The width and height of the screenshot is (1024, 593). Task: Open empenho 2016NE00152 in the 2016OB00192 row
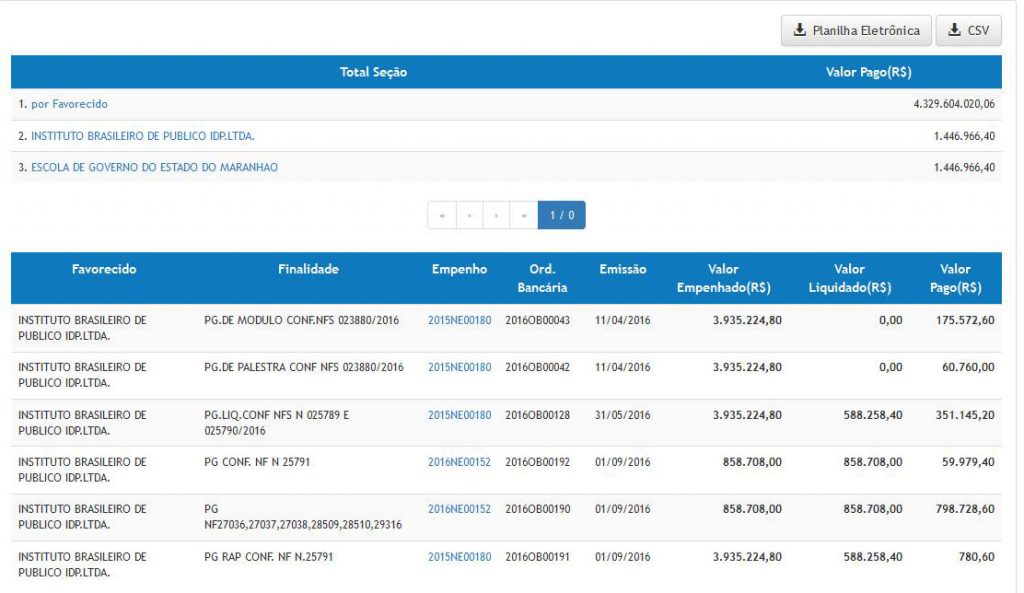pos(459,462)
